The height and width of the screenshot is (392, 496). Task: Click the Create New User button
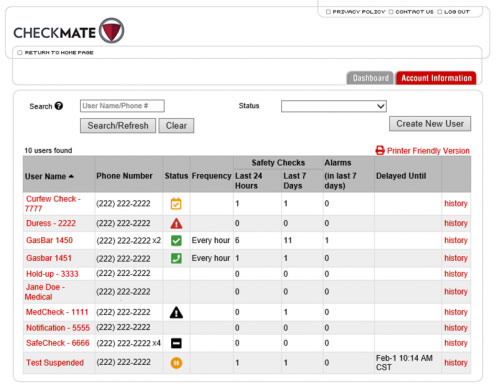click(430, 124)
